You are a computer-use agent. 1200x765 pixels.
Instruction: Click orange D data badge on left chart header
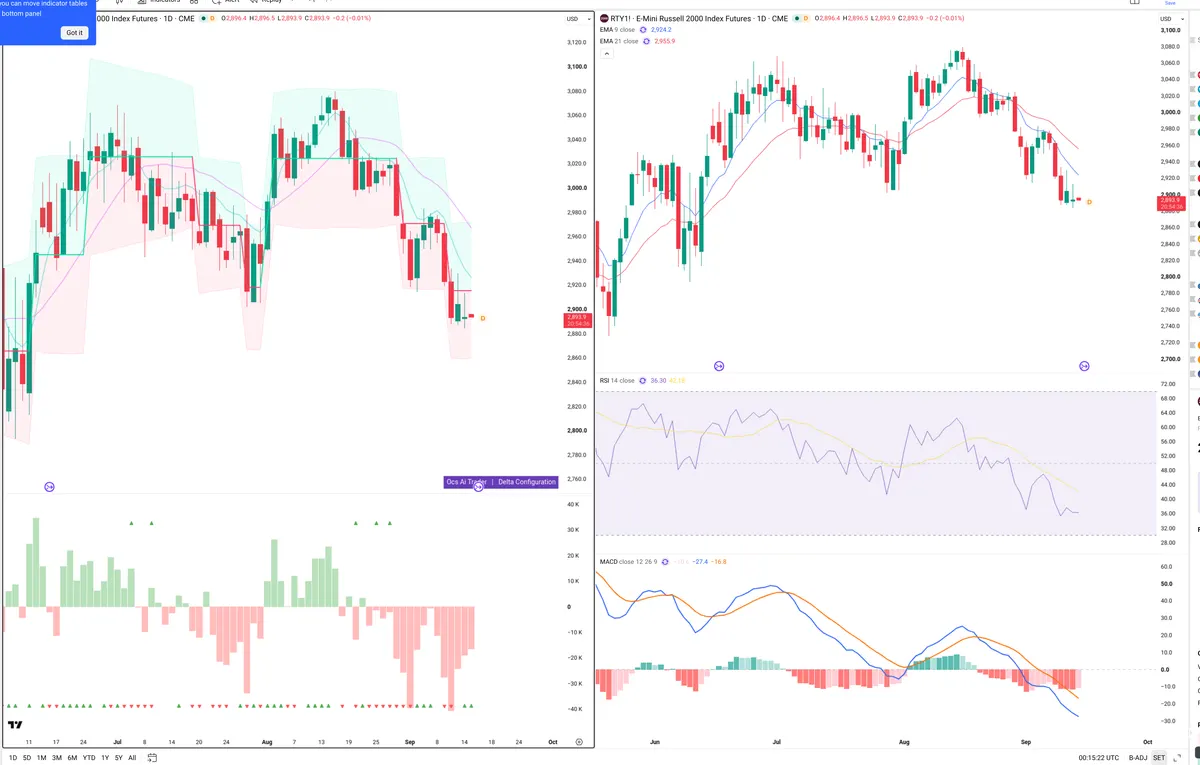point(212,18)
